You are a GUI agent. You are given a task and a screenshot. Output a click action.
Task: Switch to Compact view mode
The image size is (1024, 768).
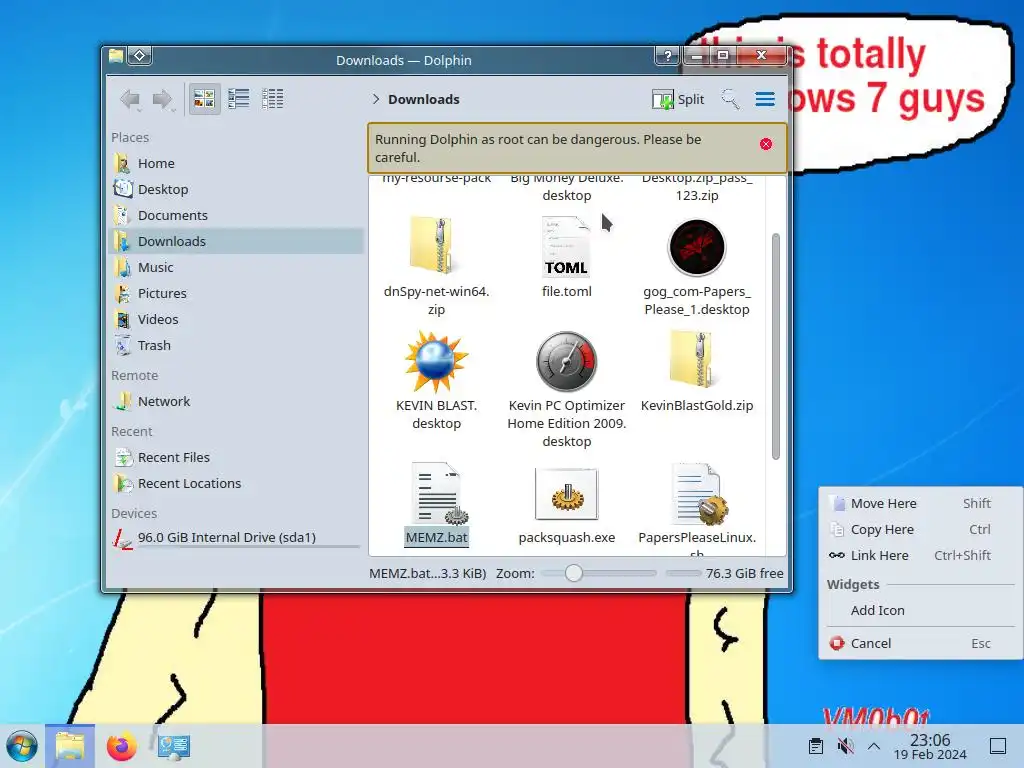coord(238,99)
